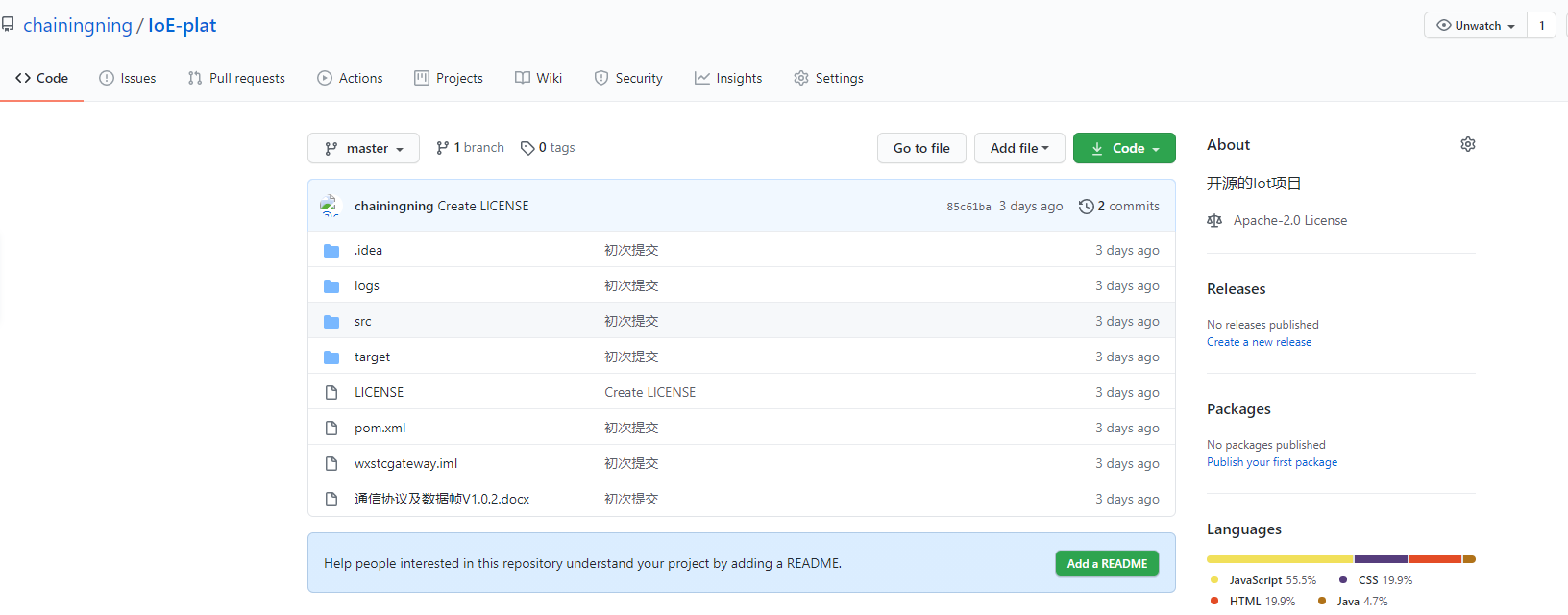Click the commits history clock icon
Image resolution: width=1568 pixels, height=615 pixels.
pos(1087,207)
